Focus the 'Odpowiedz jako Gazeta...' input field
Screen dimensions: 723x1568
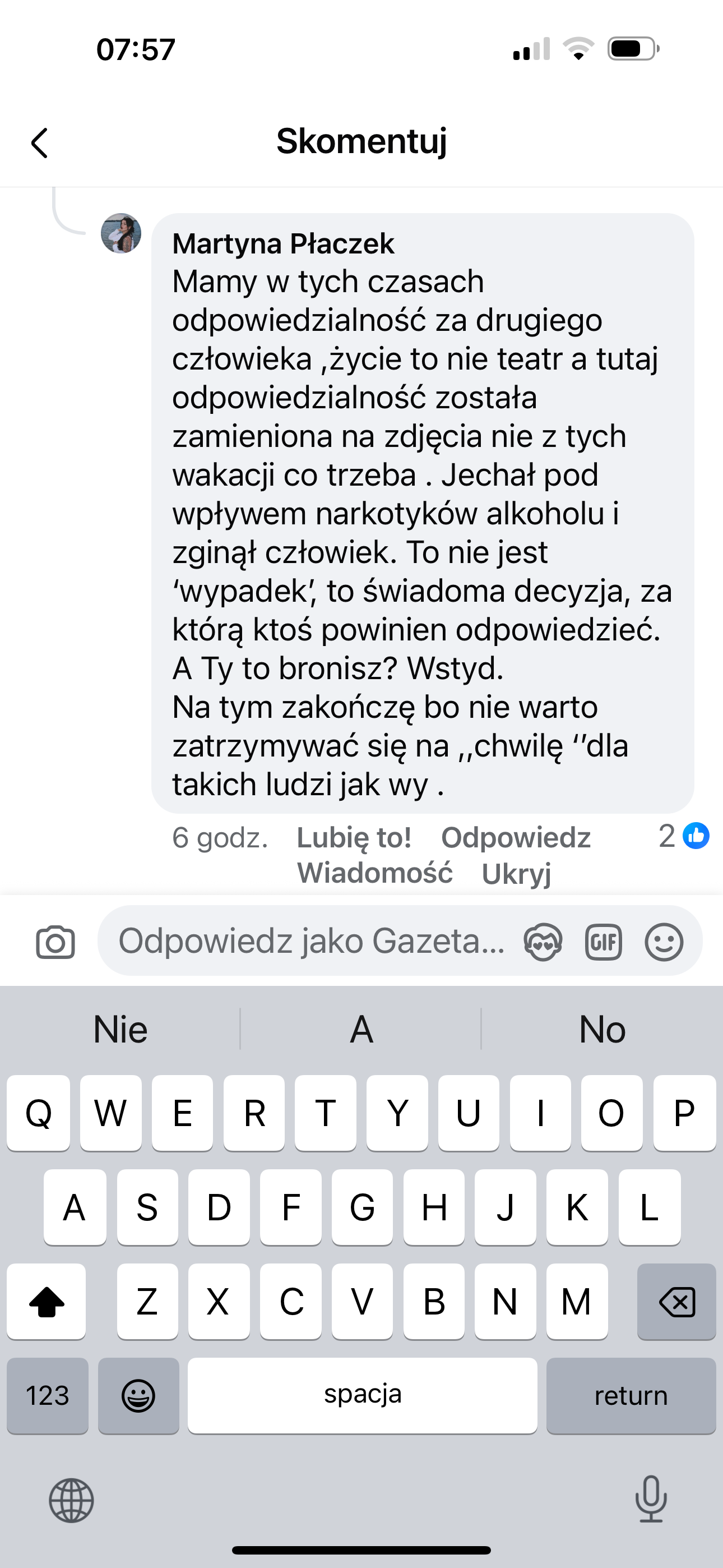pos(310,941)
